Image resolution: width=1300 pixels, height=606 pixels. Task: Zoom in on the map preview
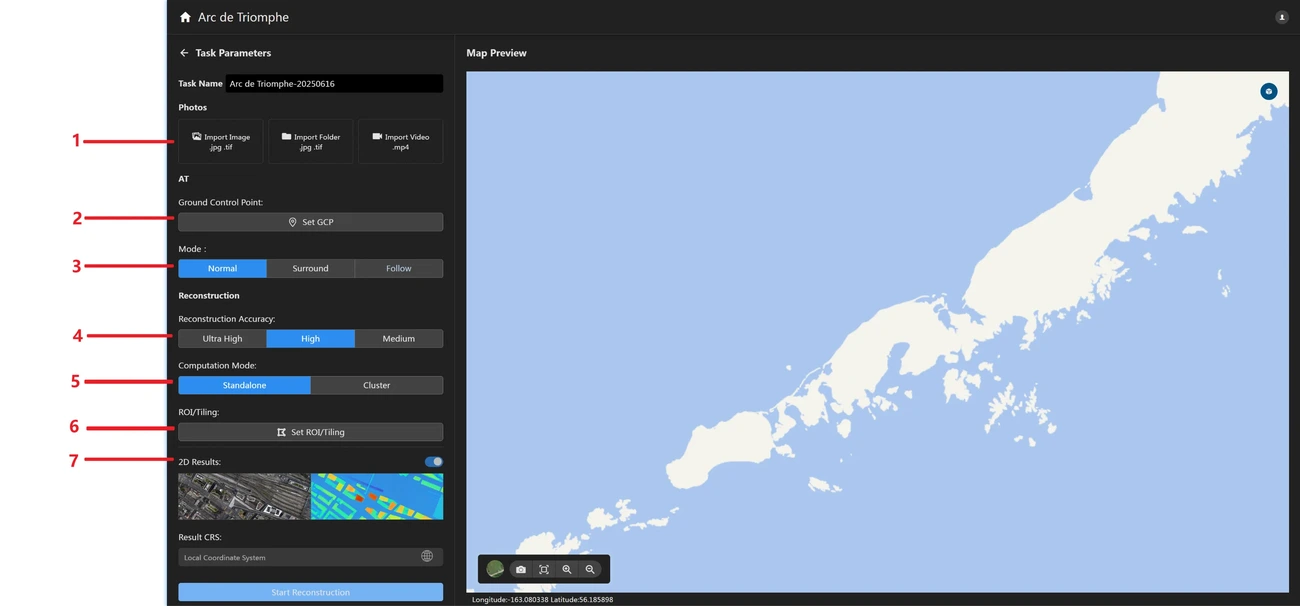click(567, 569)
